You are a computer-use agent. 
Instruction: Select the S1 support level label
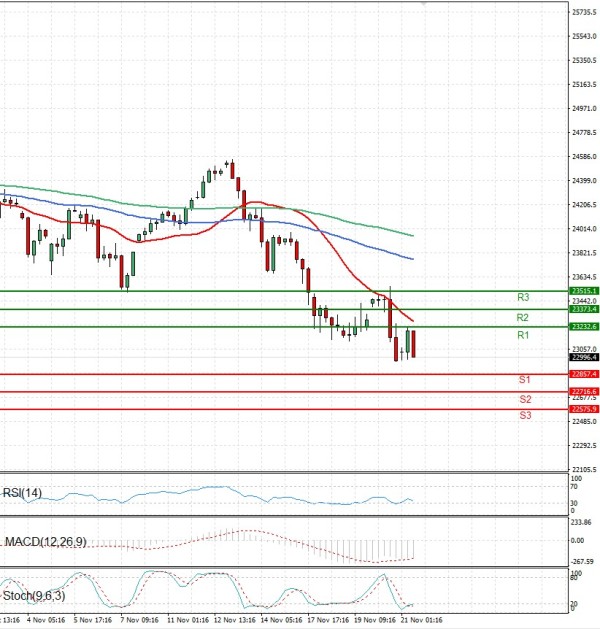pyautogui.click(x=524, y=381)
